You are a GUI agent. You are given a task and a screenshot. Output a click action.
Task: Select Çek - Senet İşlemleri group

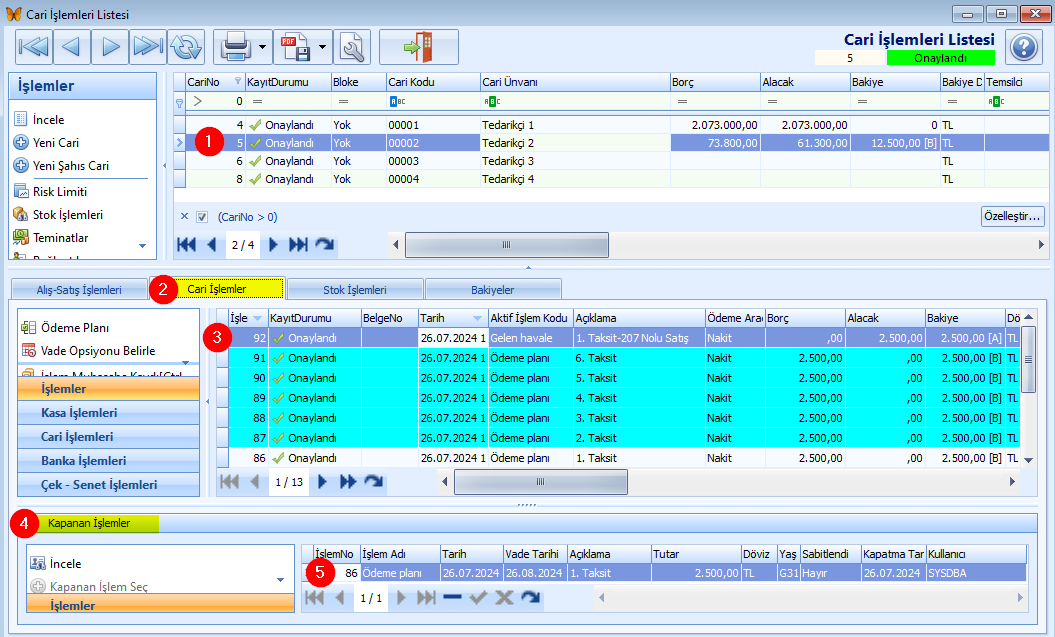(x=108, y=485)
